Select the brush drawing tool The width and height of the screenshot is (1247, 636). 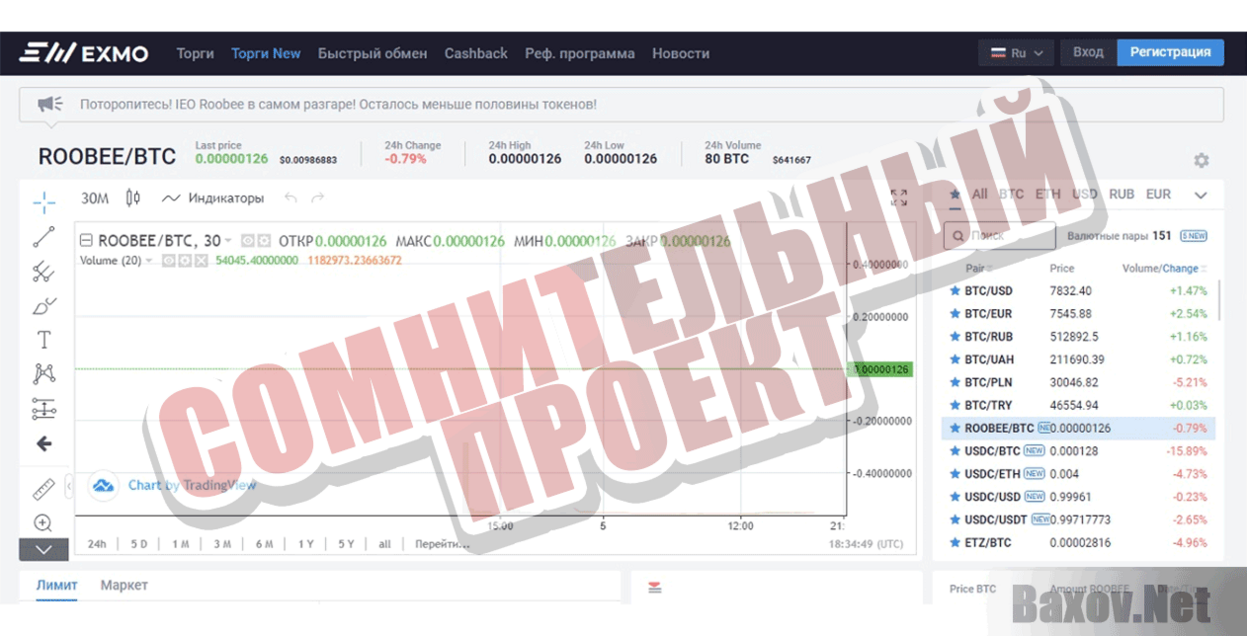pos(44,305)
